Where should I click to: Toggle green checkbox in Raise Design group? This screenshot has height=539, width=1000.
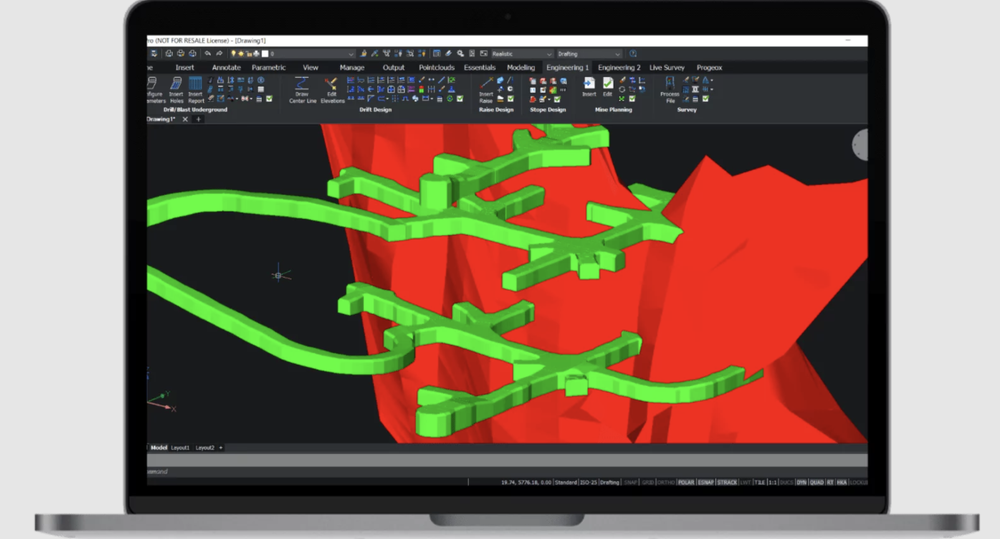510,99
